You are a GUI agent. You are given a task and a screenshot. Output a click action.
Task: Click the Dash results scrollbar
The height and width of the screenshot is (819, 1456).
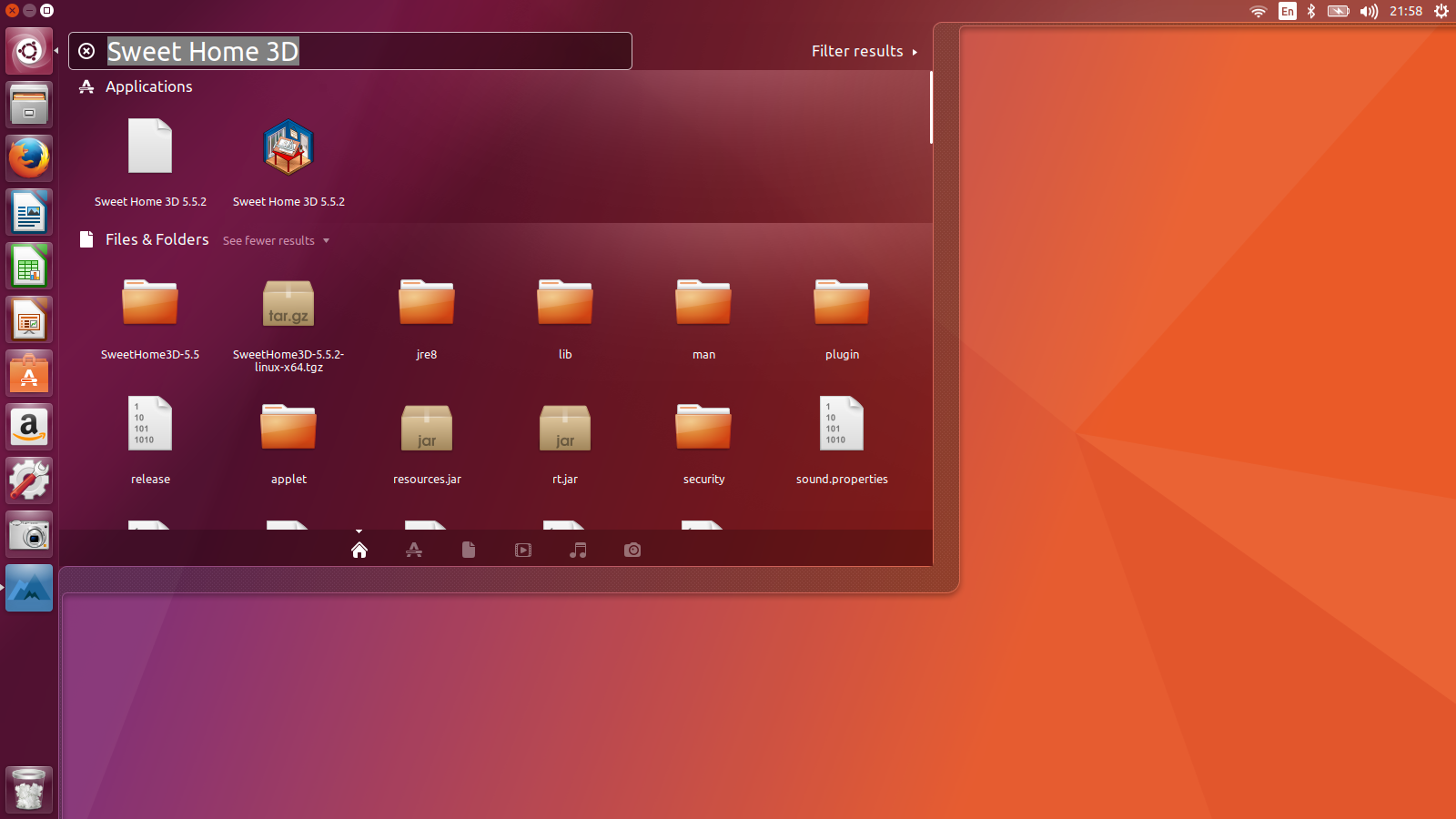931,107
